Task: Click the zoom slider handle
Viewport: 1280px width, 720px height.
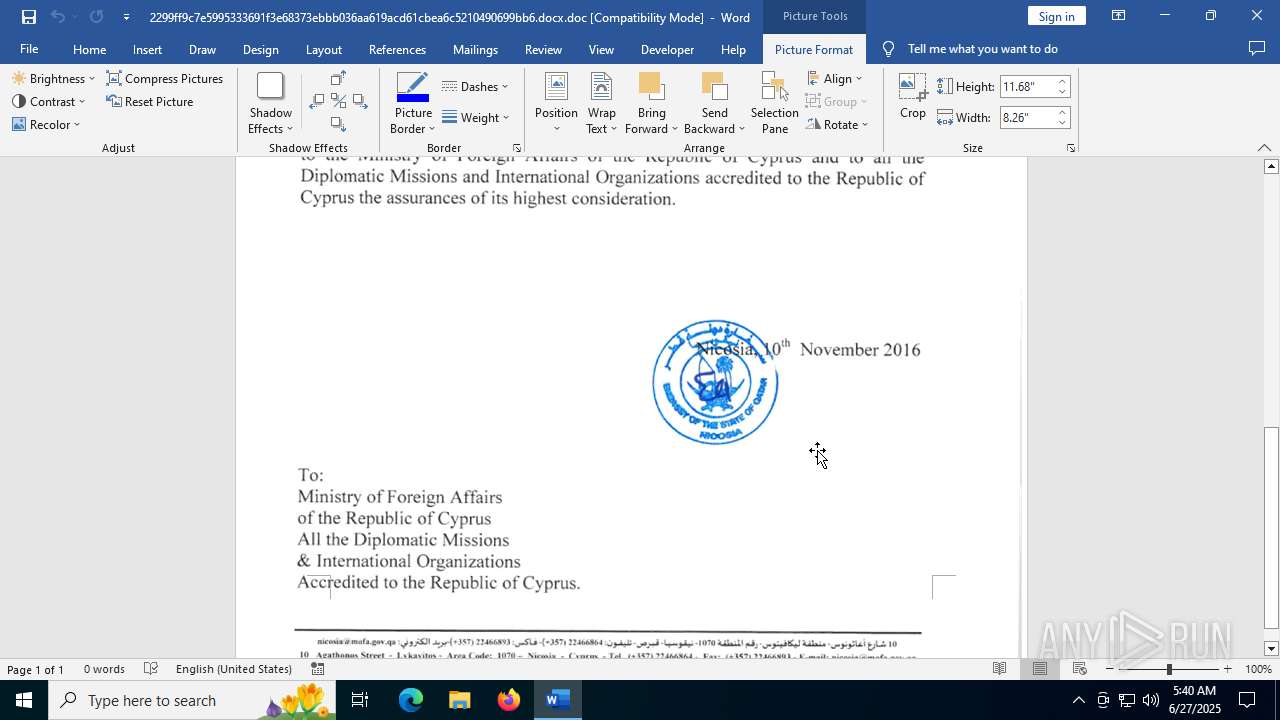Action: click(x=1169, y=669)
